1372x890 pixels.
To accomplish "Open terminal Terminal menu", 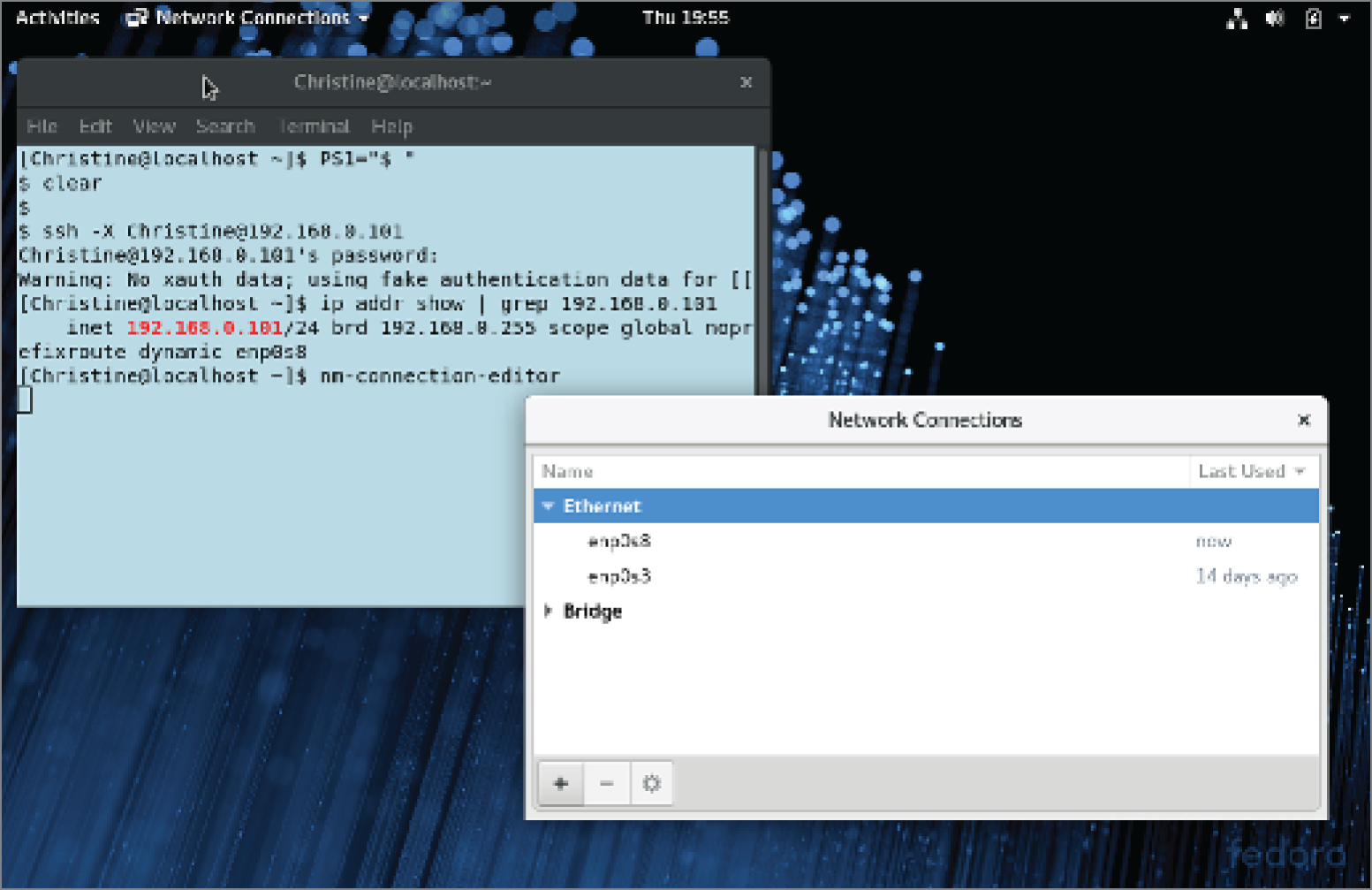I will 315,126.
